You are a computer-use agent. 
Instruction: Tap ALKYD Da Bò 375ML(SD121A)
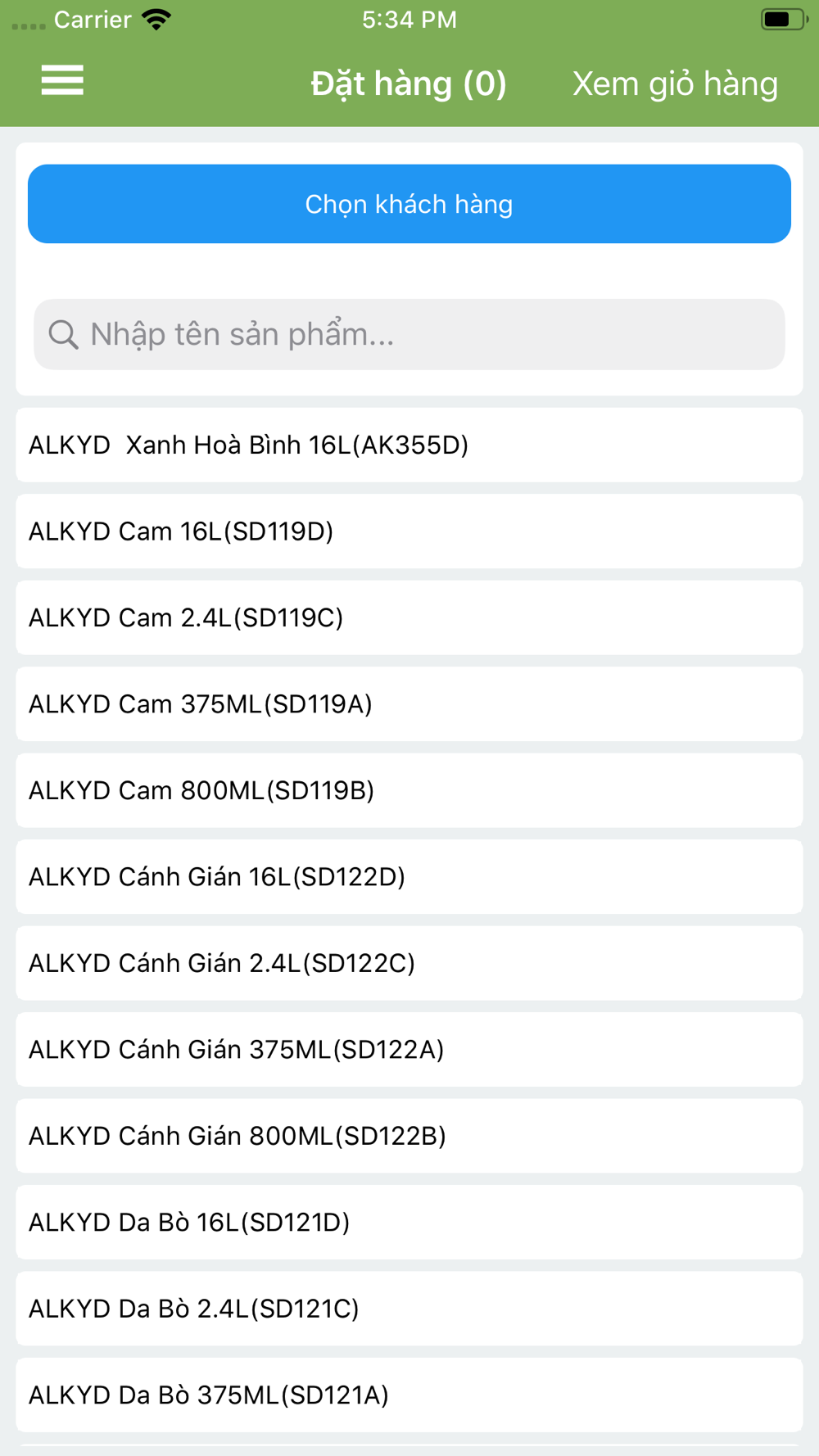[x=409, y=1395]
